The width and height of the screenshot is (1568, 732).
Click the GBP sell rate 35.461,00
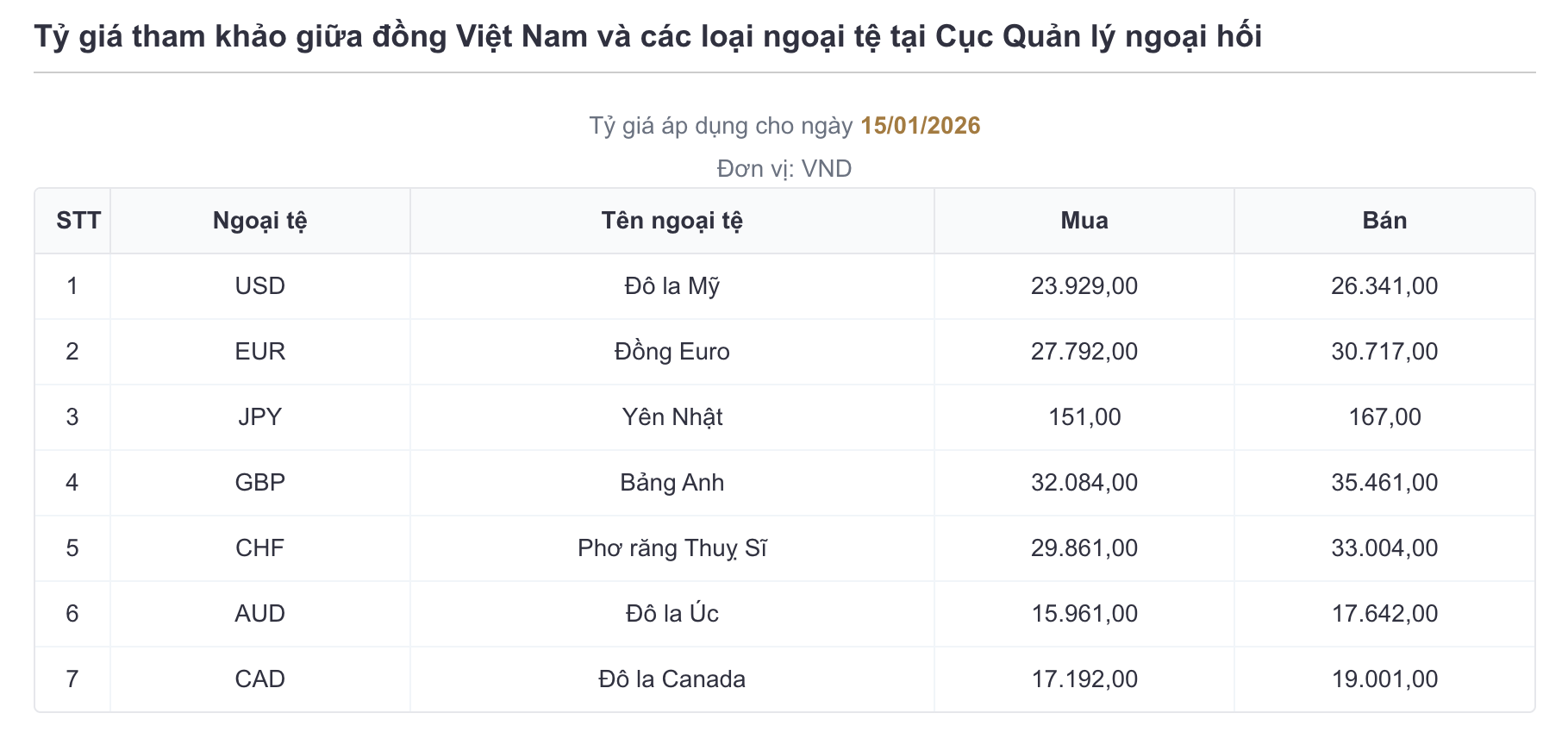(1384, 483)
